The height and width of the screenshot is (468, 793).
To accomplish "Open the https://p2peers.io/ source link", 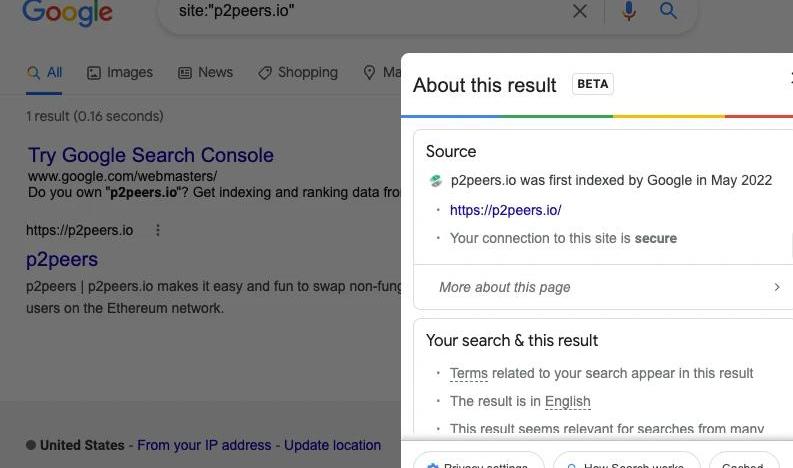I will coord(505,210).
